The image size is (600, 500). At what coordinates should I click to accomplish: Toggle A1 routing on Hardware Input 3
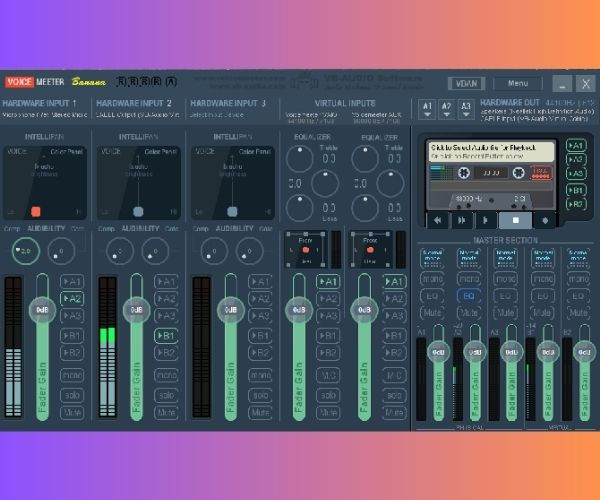[260, 282]
